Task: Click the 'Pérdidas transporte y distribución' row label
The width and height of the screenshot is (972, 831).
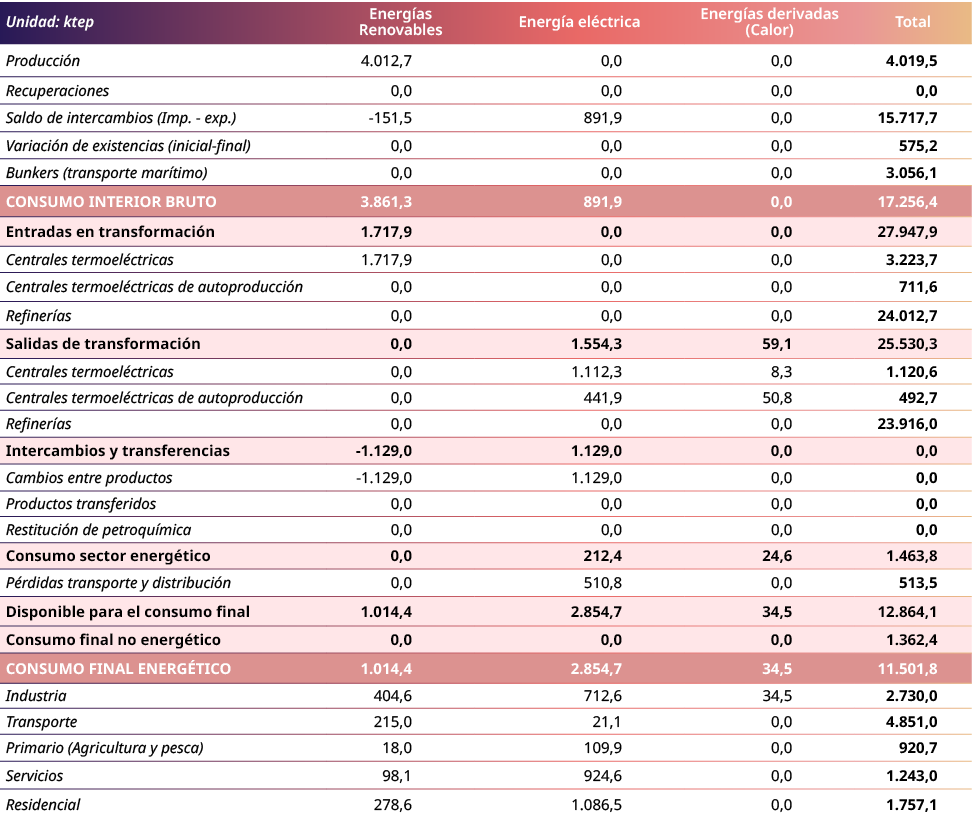Action: tap(118, 583)
